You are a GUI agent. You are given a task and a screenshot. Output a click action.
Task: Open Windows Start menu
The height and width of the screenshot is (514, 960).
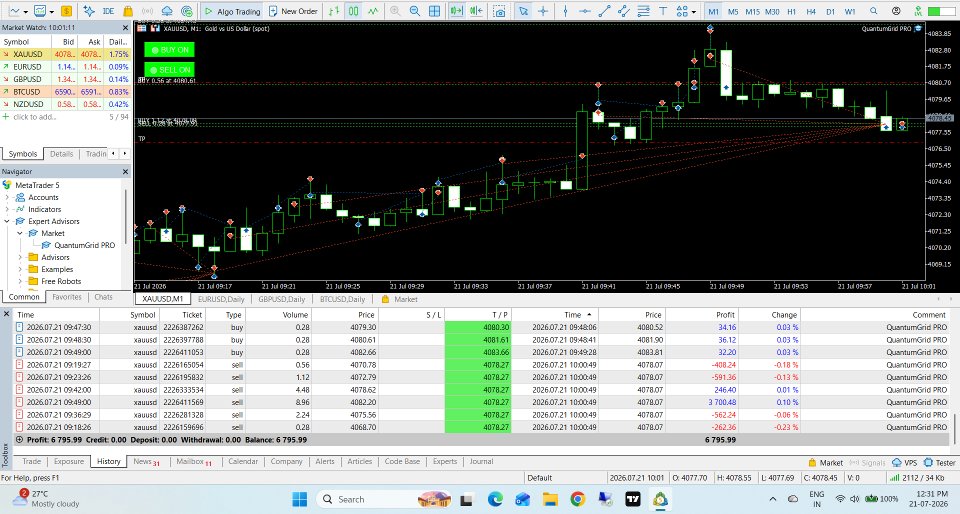click(x=299, y=499)
